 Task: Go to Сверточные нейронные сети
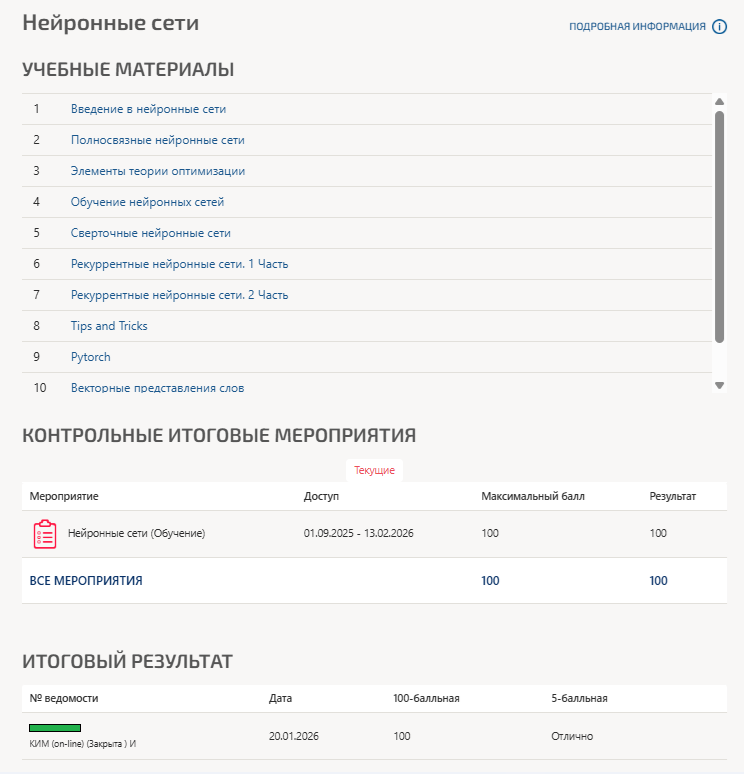click(150, 233)
